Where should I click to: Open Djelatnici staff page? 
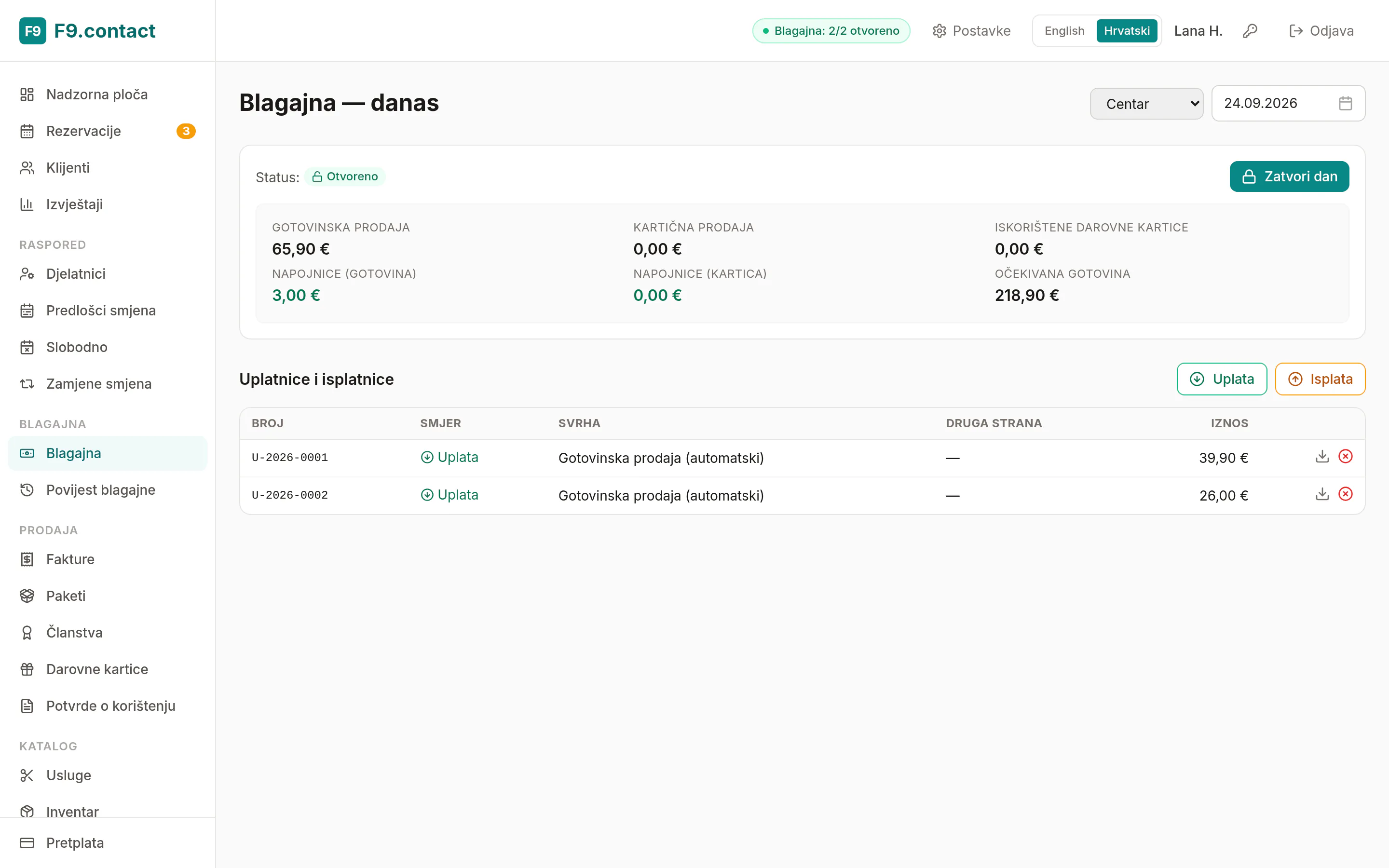click(108, 274)
